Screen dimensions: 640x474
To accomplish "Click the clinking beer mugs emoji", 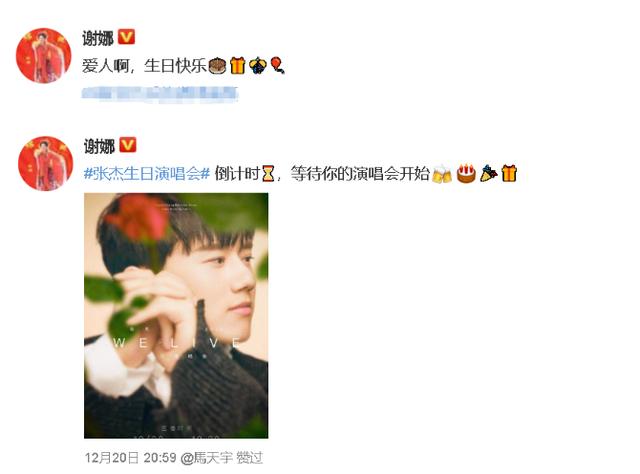I will [x=442, y=174].
